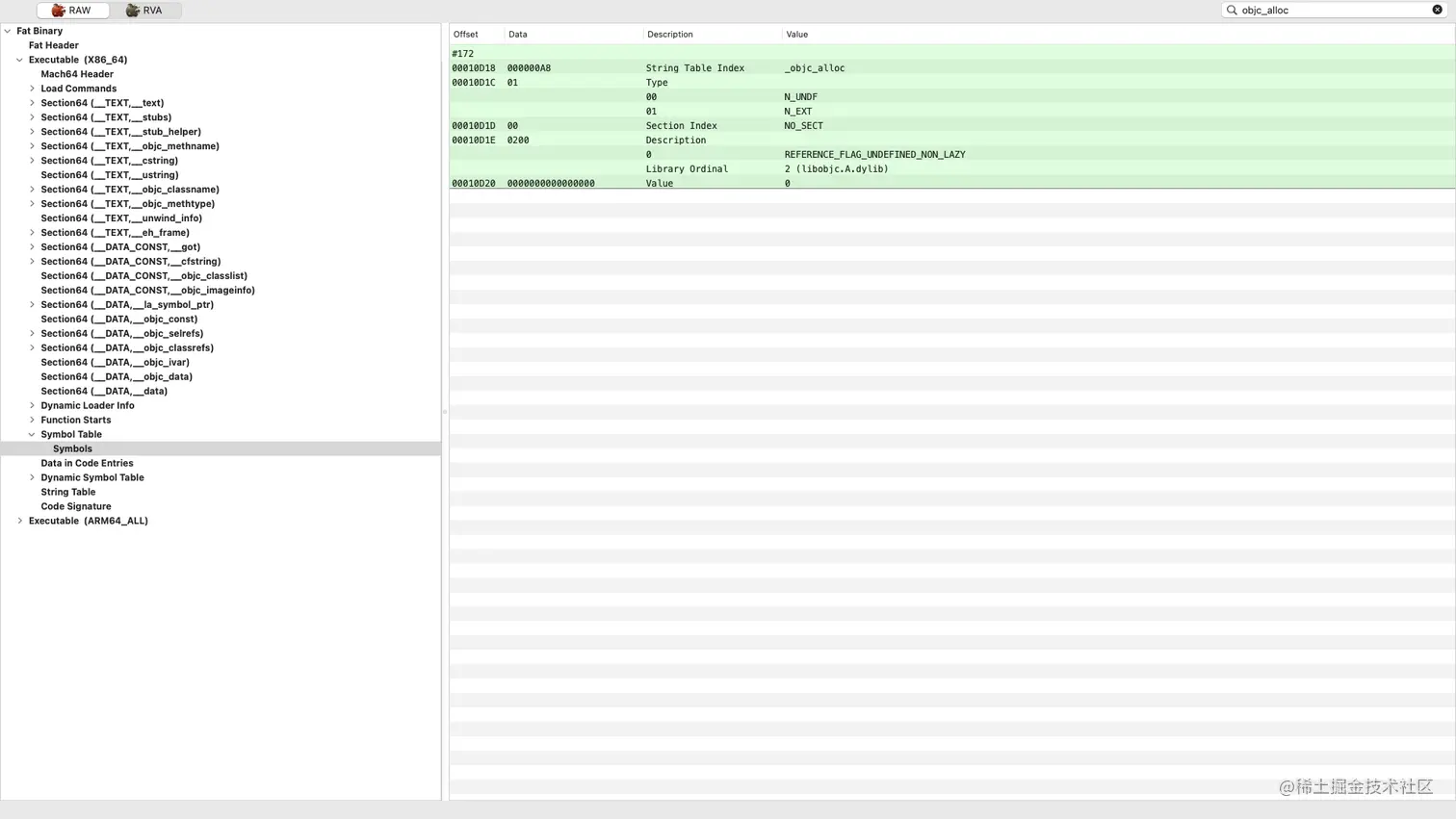Focus the objc_alloc search field
The image size is (1456, 819).
[x=1334, y=11]
